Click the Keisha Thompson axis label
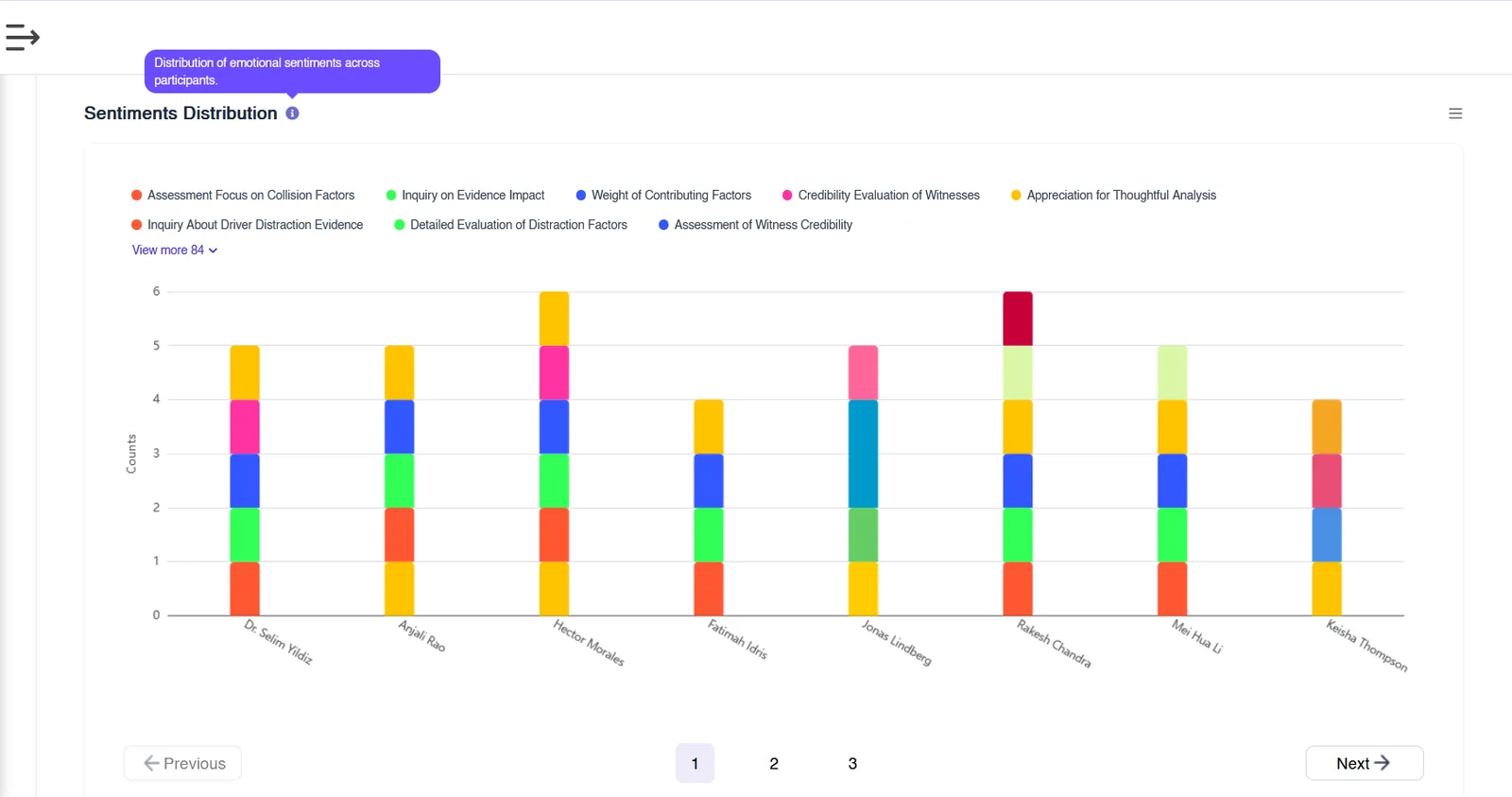Image resolution: width=1512 pixels, height=797 pixels. click(x=1366, y=646)
